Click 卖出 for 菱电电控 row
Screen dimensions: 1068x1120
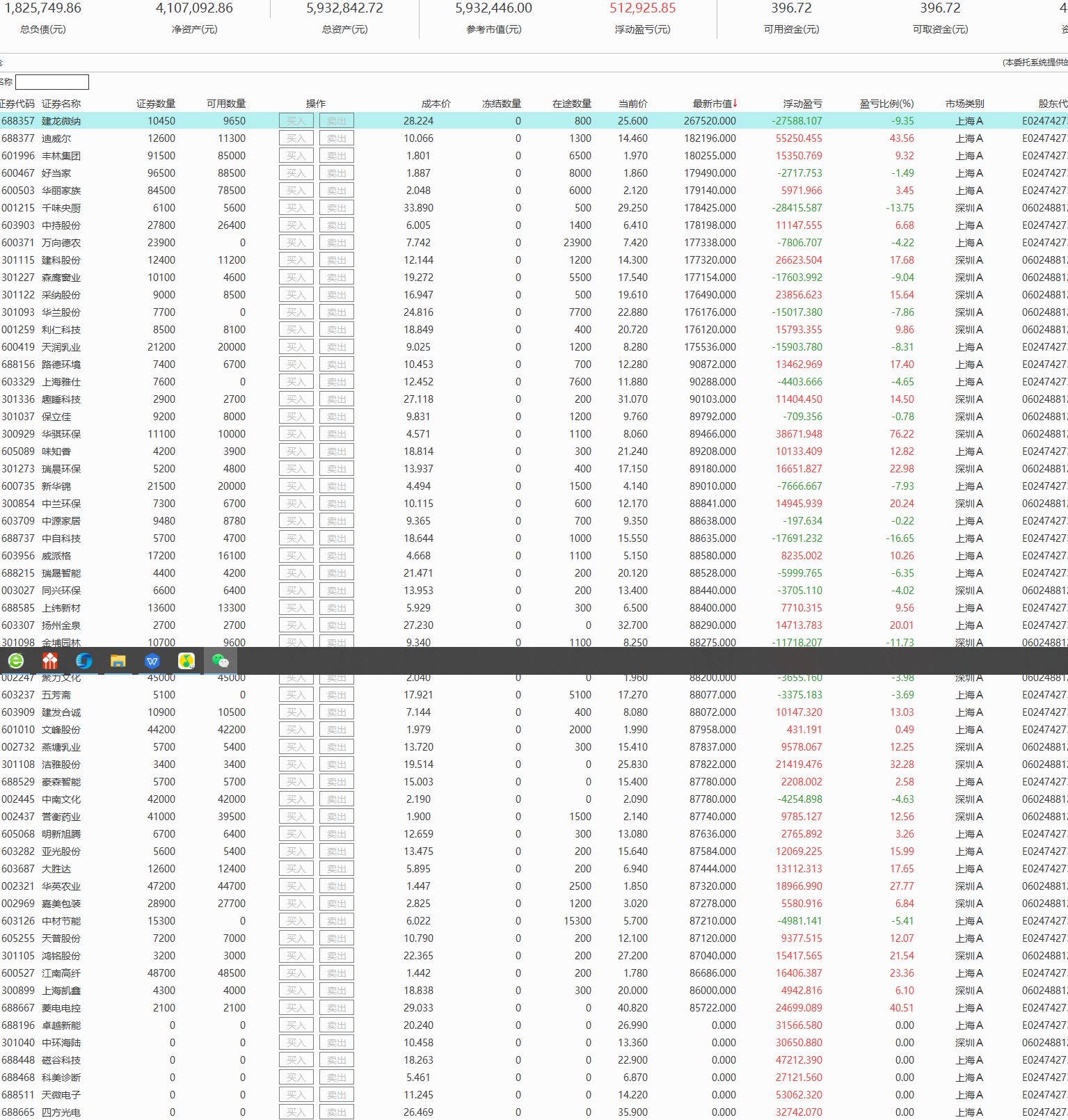(x=337, y=1008)
